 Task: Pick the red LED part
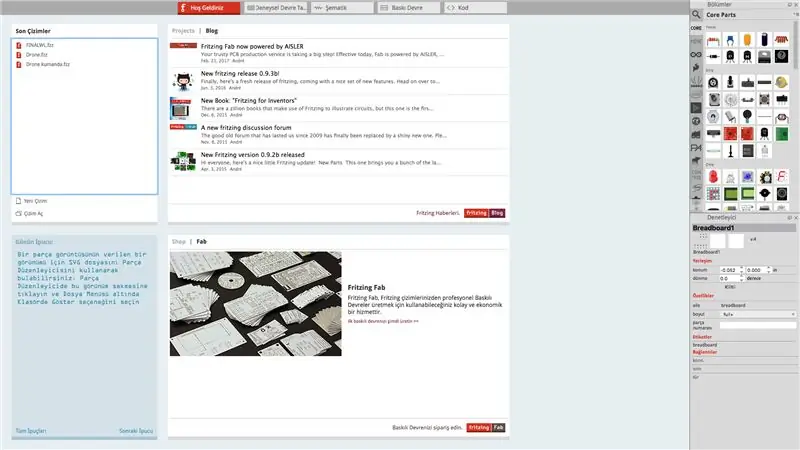713,177
